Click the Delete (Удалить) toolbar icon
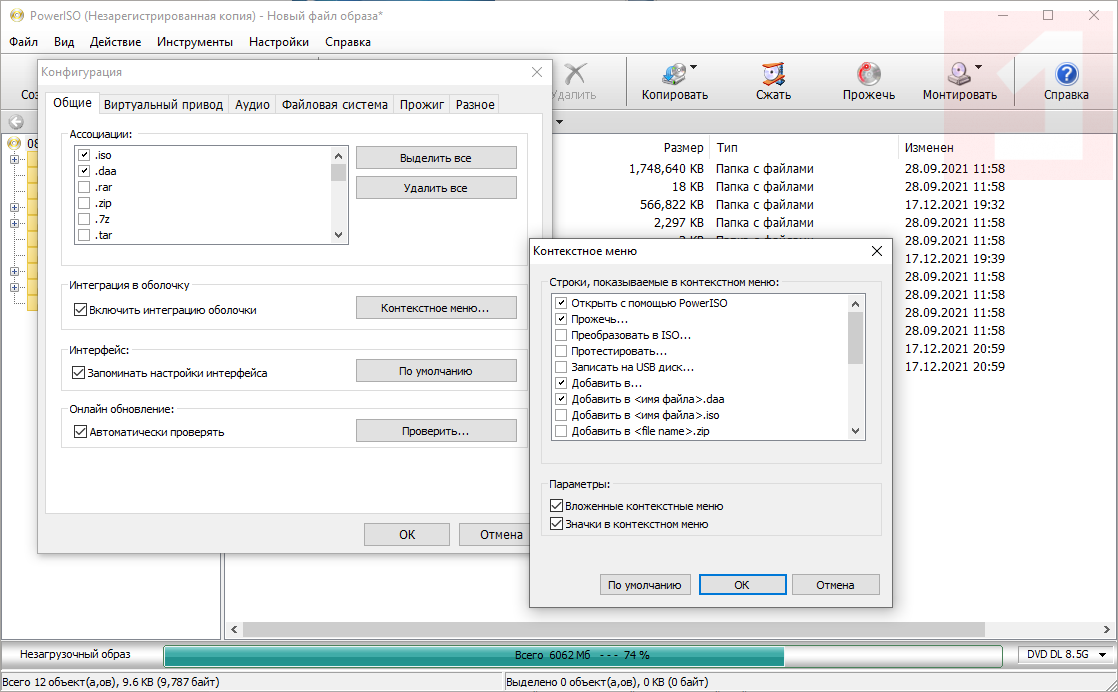Image resolution: width=1118 pixels, height=692 pixels. [x=575, y=73]
